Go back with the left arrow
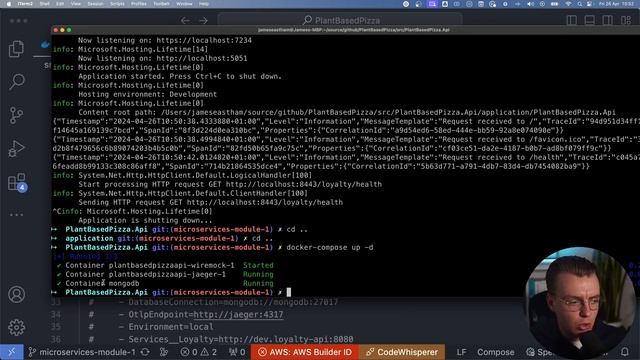The height and width of the screenshot is (360, 640). pyautogui.click(x=185, y=20)
